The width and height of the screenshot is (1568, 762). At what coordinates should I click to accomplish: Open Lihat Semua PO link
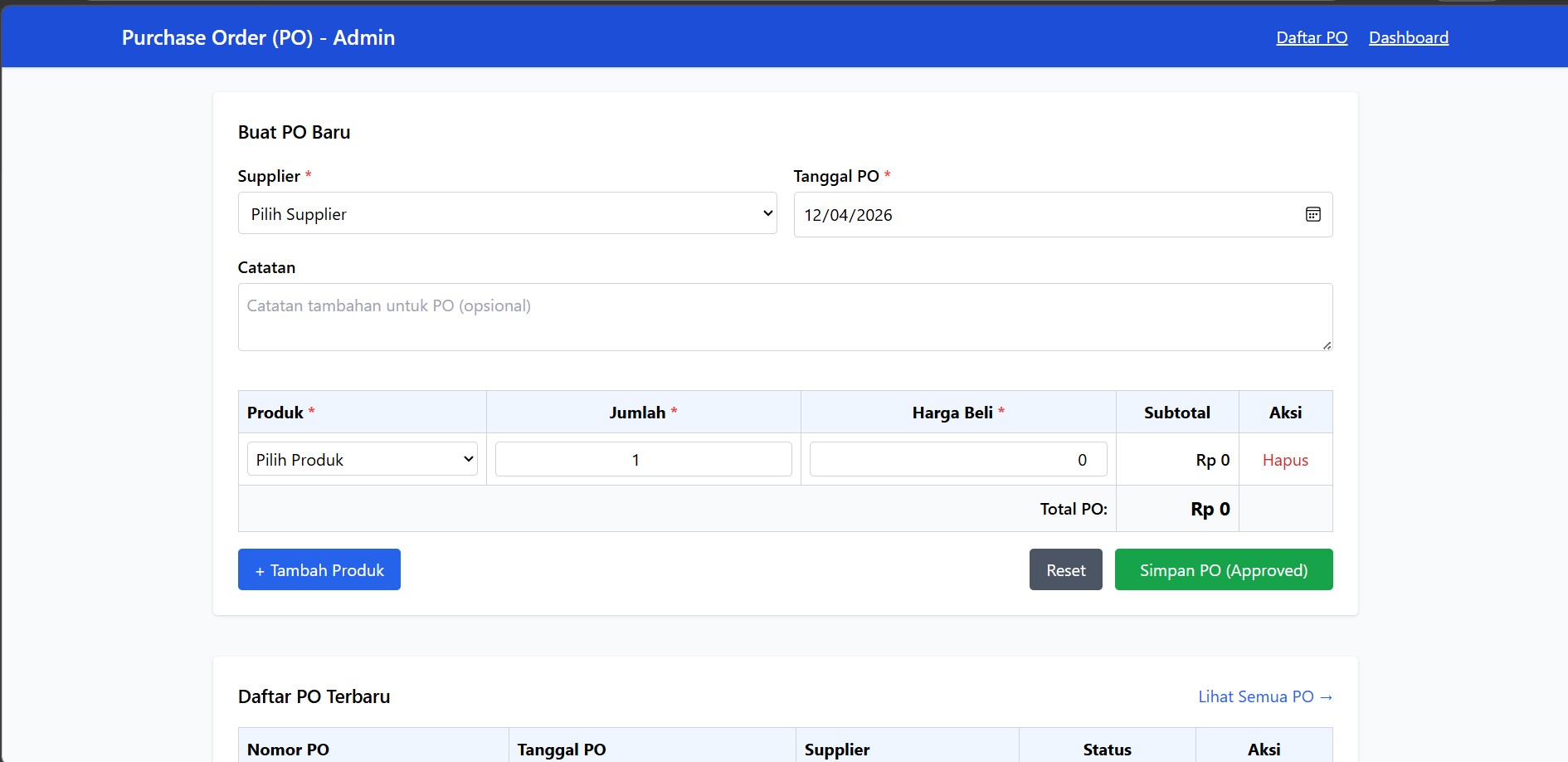(1264, 697)
